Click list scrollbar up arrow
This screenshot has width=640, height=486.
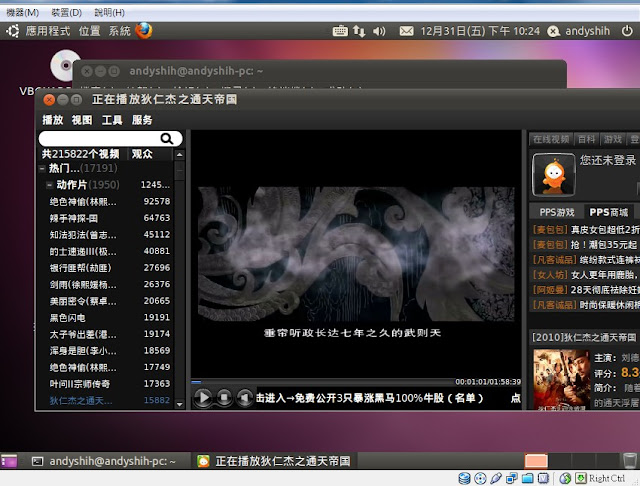click(x=179, y=155)
